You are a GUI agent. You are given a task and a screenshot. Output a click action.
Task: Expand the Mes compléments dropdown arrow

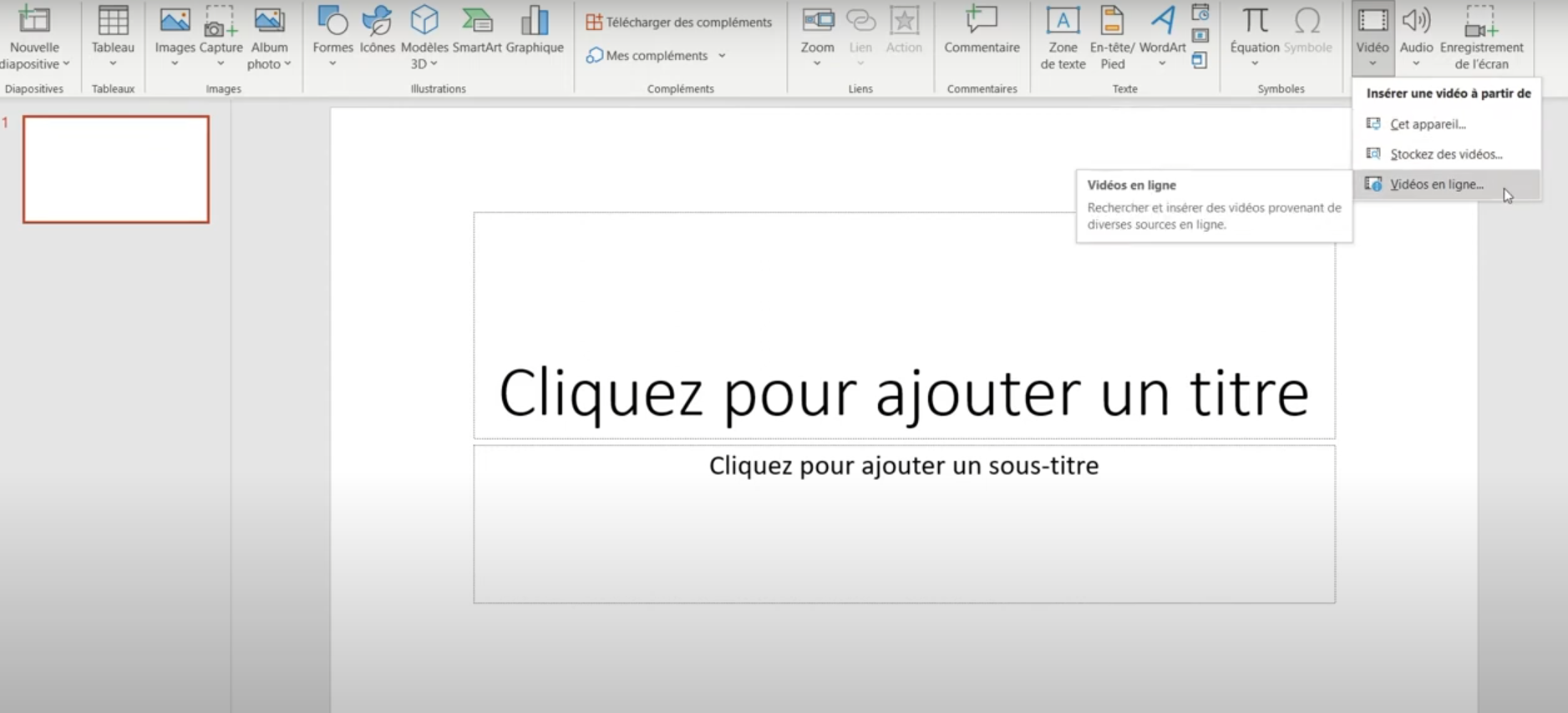click(722, 56)
